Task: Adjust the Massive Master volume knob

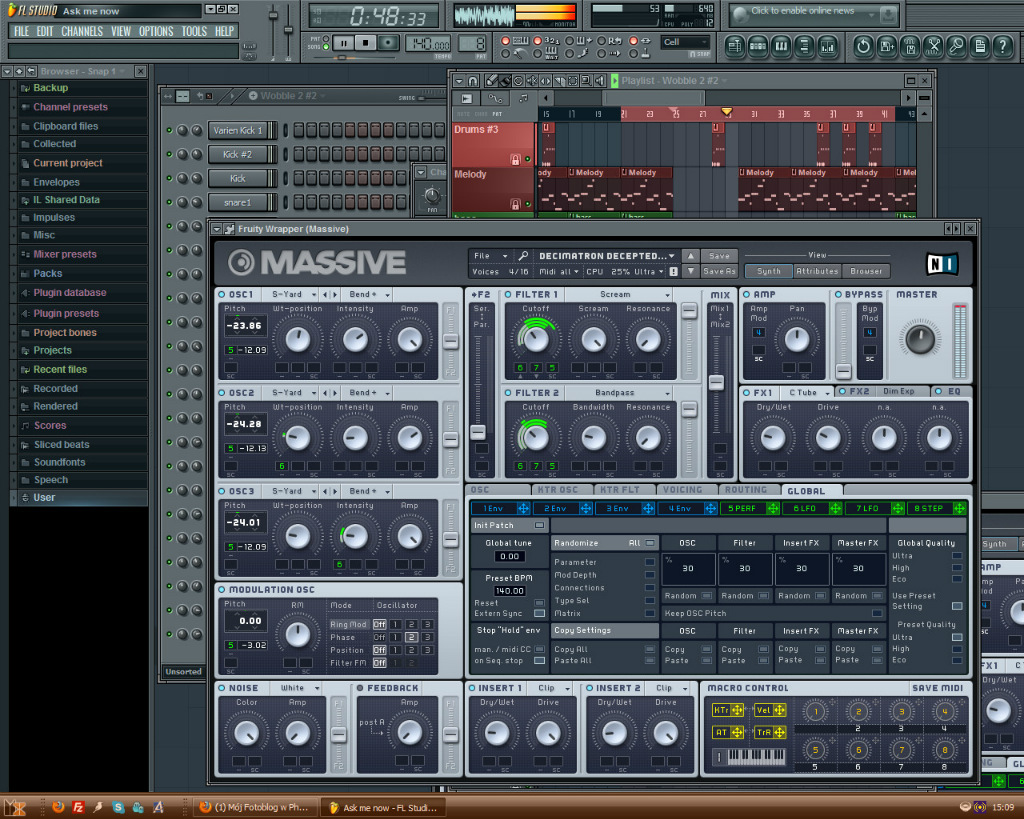Action: (x=920, y=339)
